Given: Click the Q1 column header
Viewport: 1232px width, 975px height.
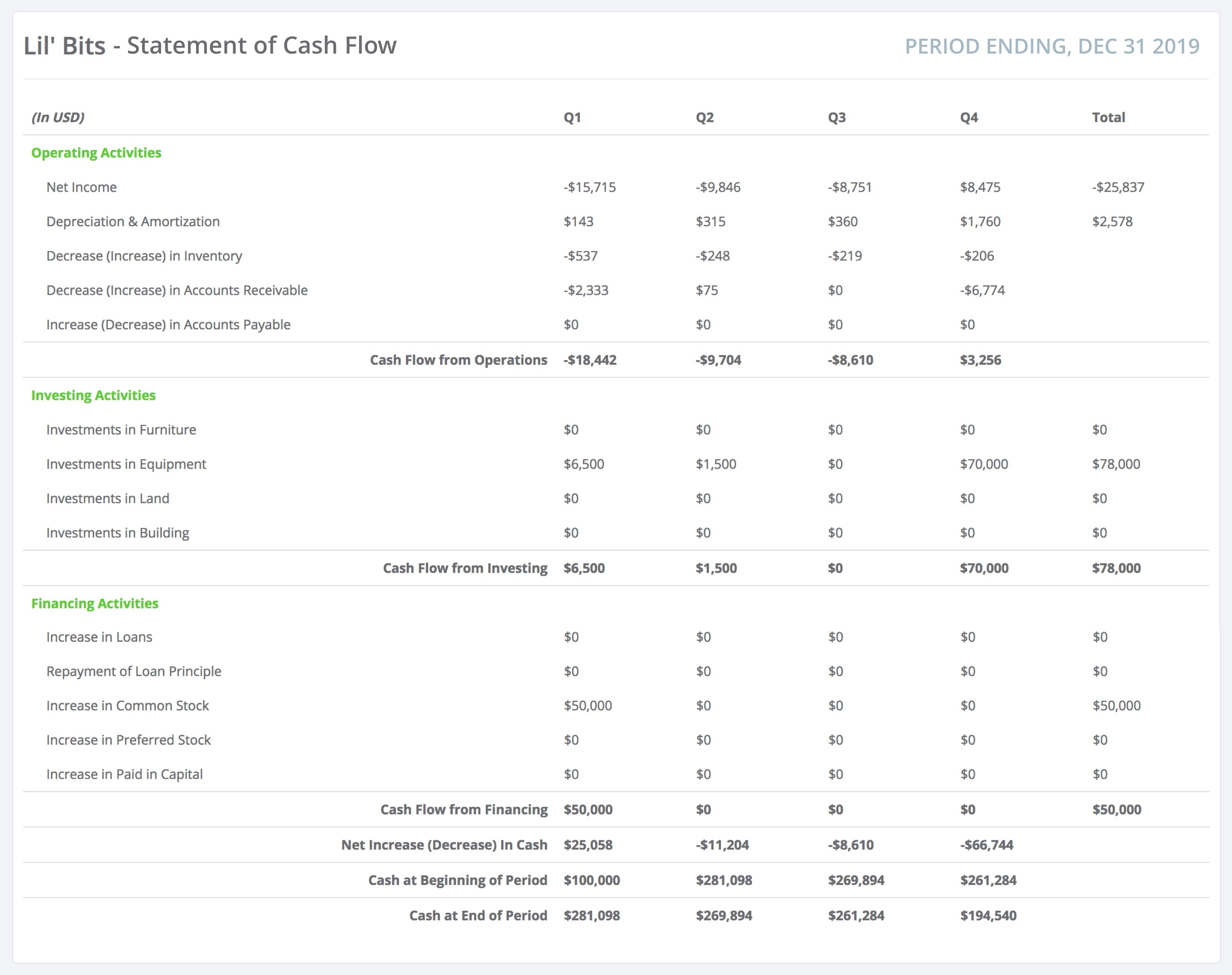Looking at the screenshot, I should (x=572, y=118).
